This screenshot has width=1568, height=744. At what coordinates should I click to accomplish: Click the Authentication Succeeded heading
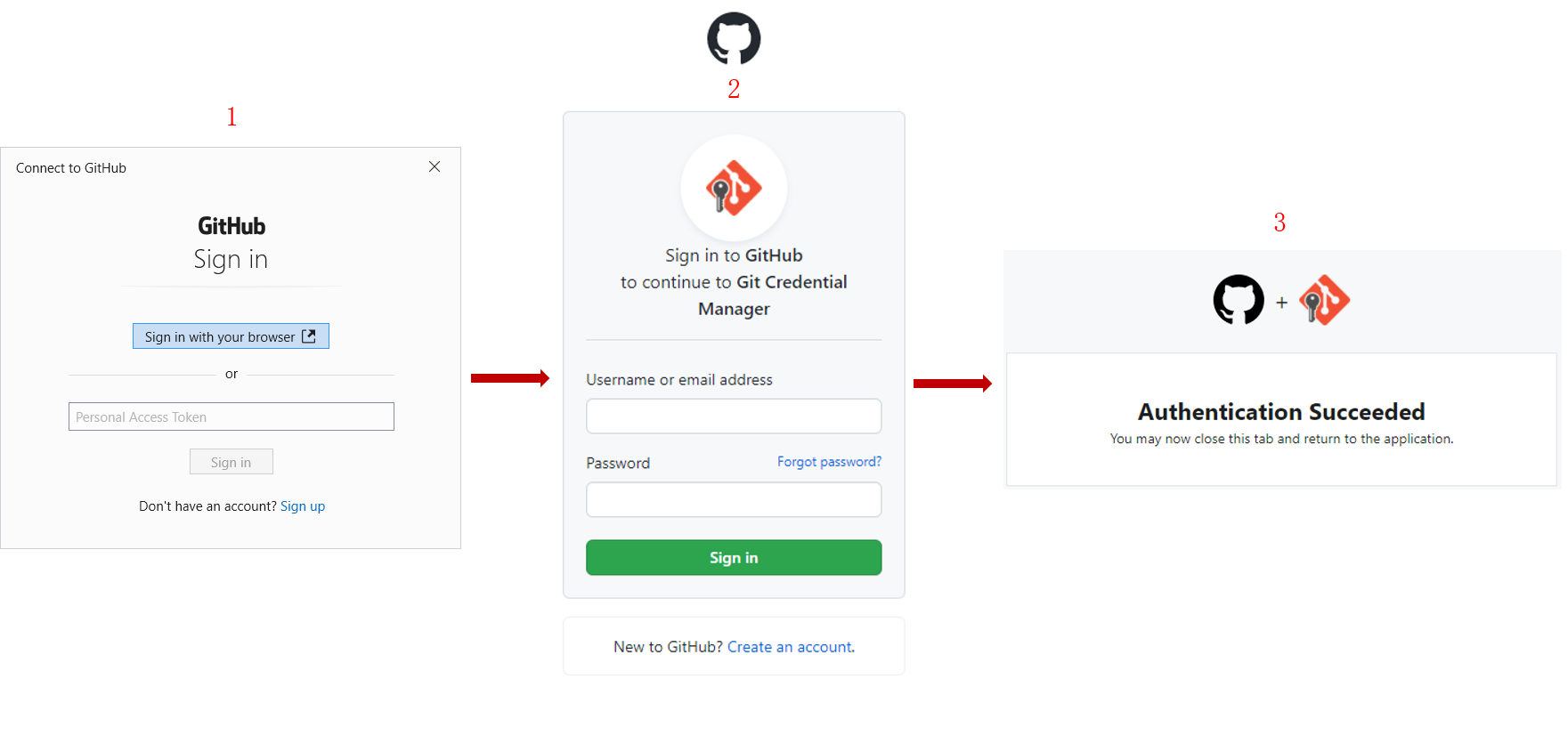[1280, 411]
